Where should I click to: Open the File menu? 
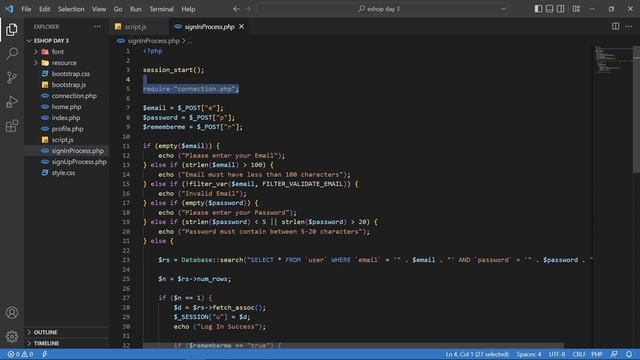(x=26, y=9)
